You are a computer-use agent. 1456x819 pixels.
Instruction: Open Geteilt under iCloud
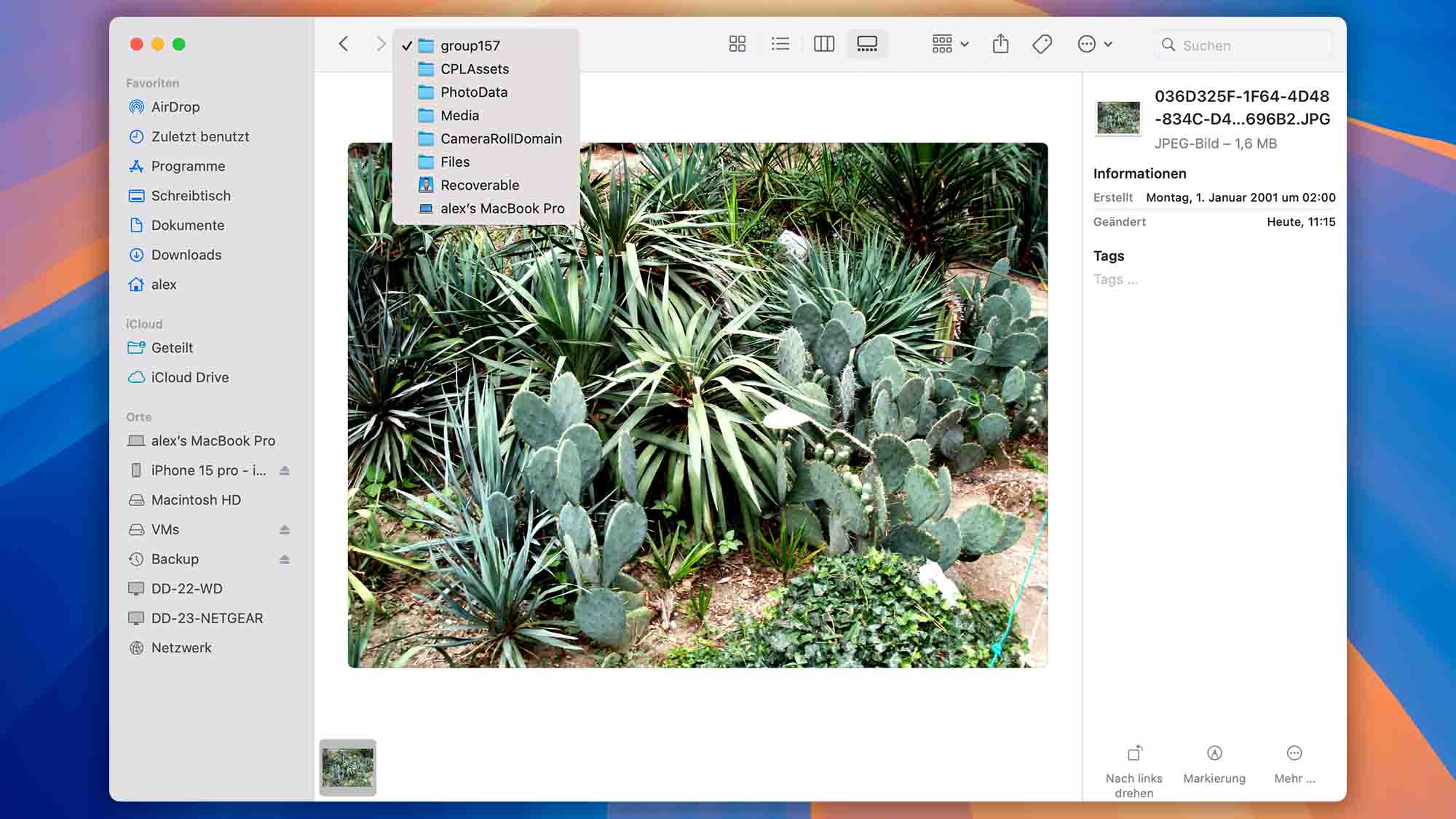pyautogui.click(x=211, y=348)
